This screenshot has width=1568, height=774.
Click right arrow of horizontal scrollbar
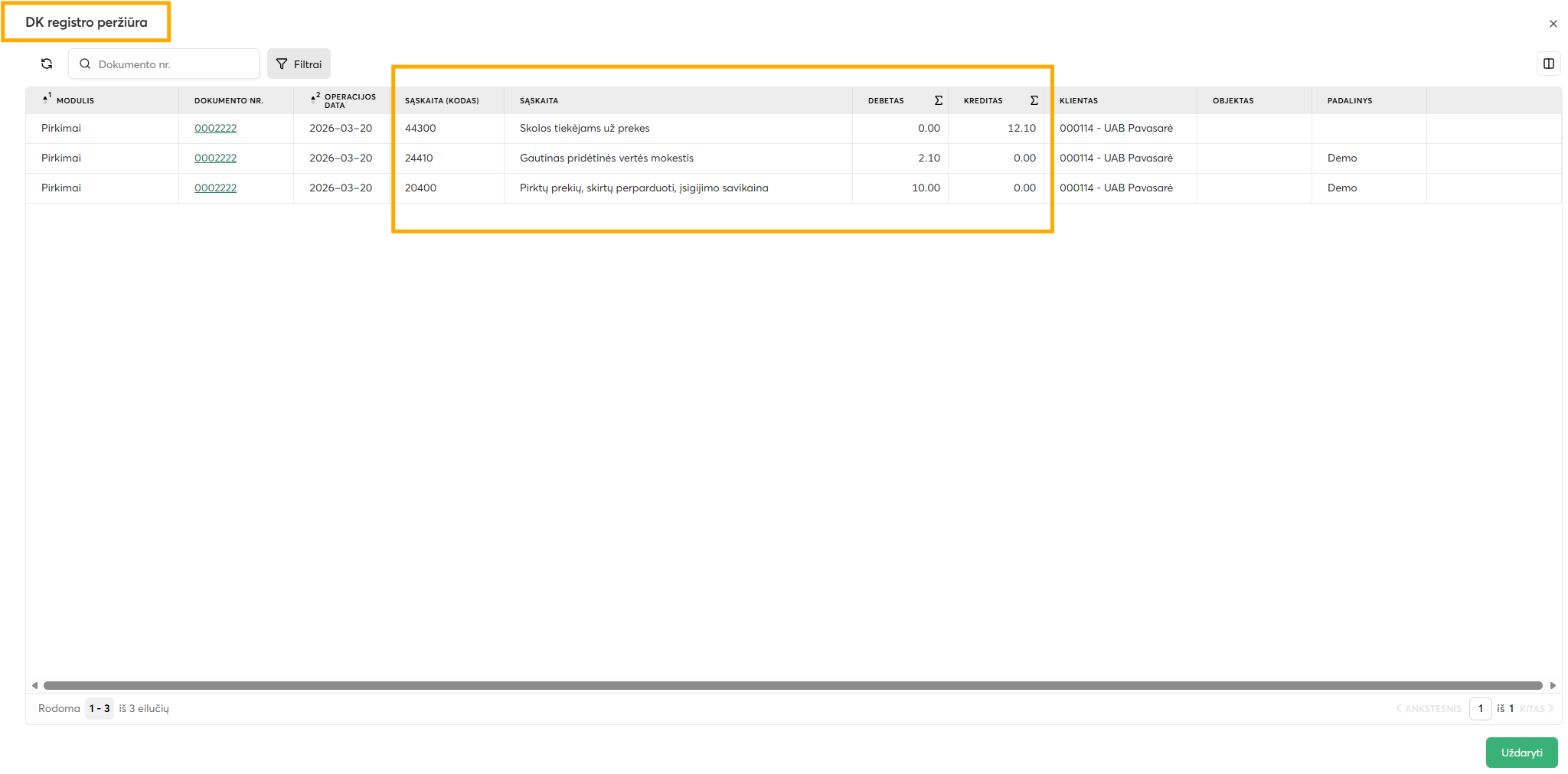click(x=1553, y=685)
